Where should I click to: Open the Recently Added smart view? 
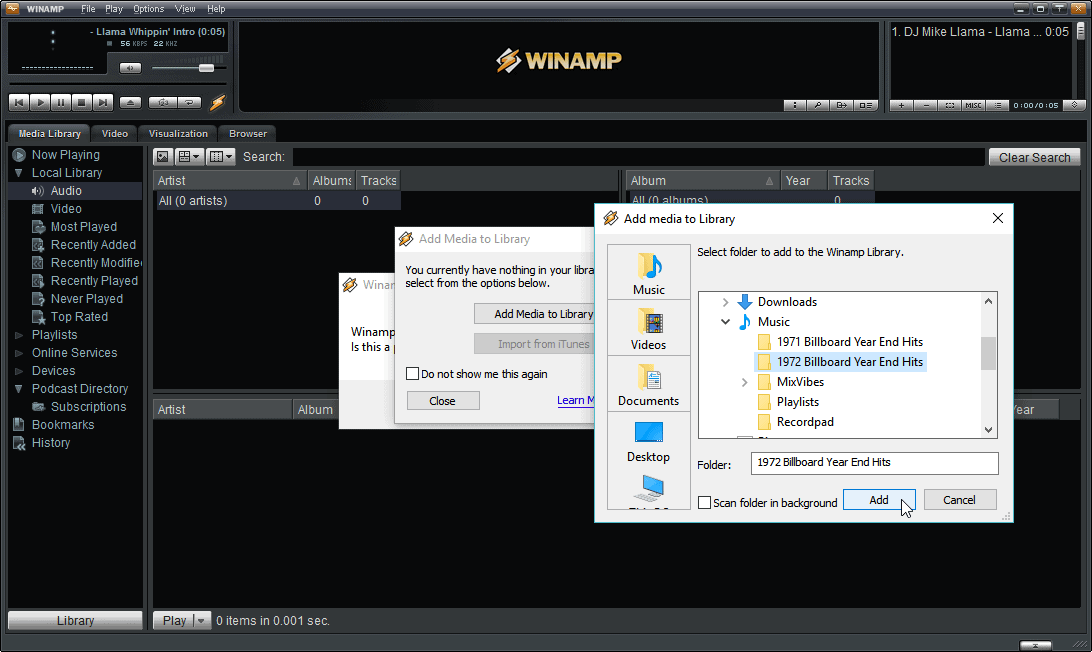pyautogui.click(x=93, y=244)
